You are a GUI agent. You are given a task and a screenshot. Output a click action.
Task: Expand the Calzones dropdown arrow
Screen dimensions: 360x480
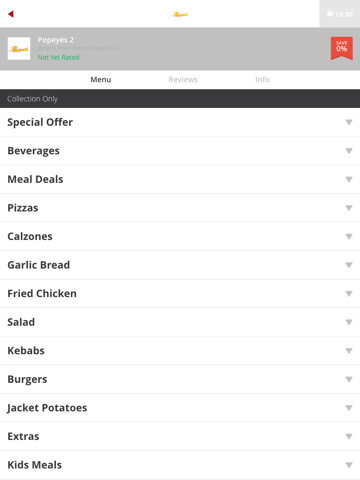tap(349, 237)
